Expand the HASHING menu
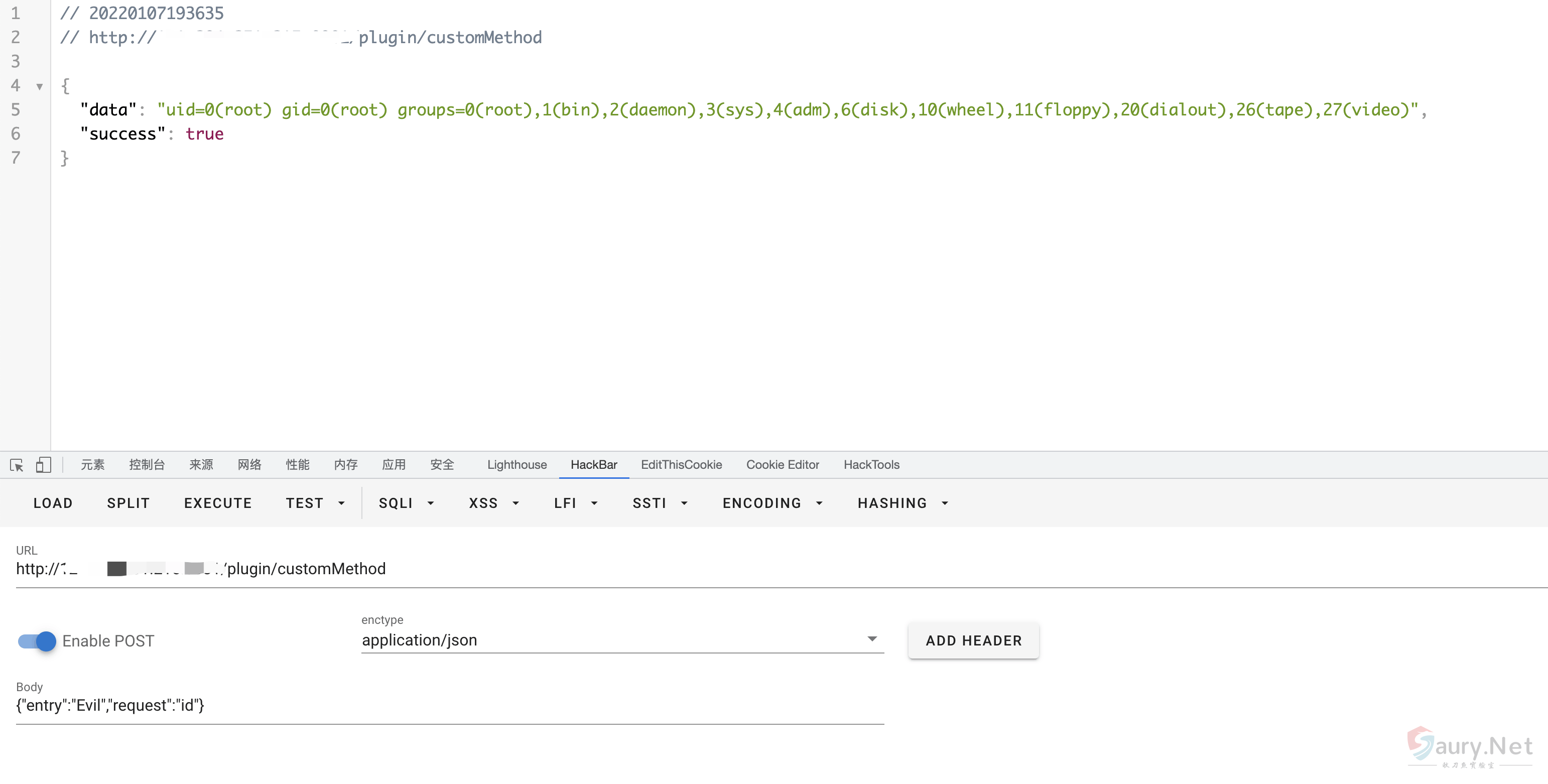This screenshot has height=784, width=1548. tap(902, 503)
